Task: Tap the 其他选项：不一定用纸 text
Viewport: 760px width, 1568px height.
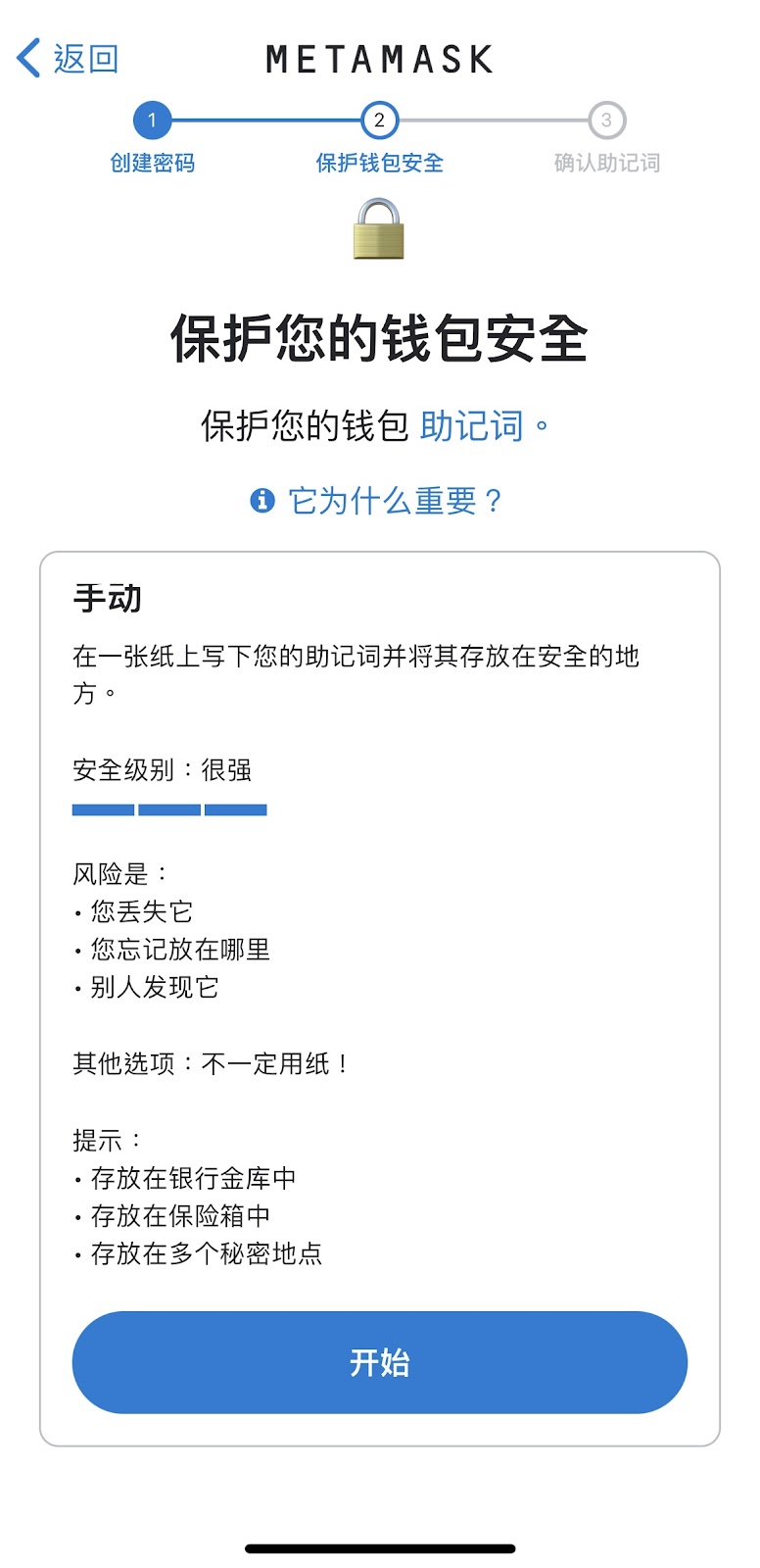Action: tap(212, 1063)
